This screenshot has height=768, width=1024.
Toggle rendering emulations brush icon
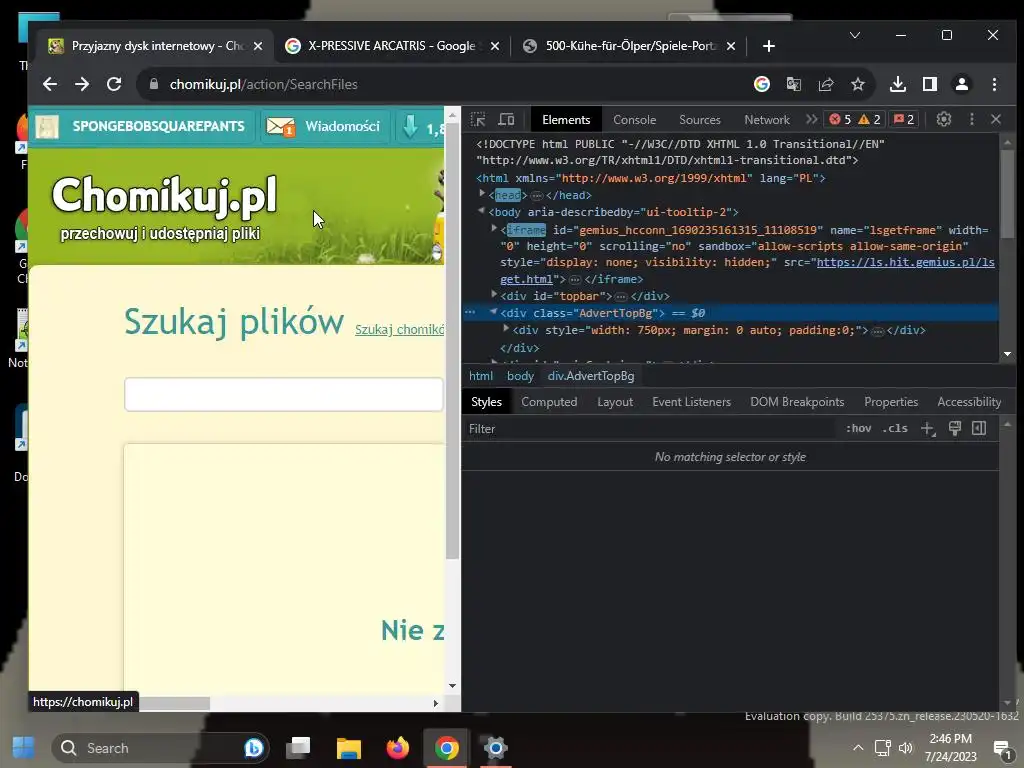pos(955,428)
